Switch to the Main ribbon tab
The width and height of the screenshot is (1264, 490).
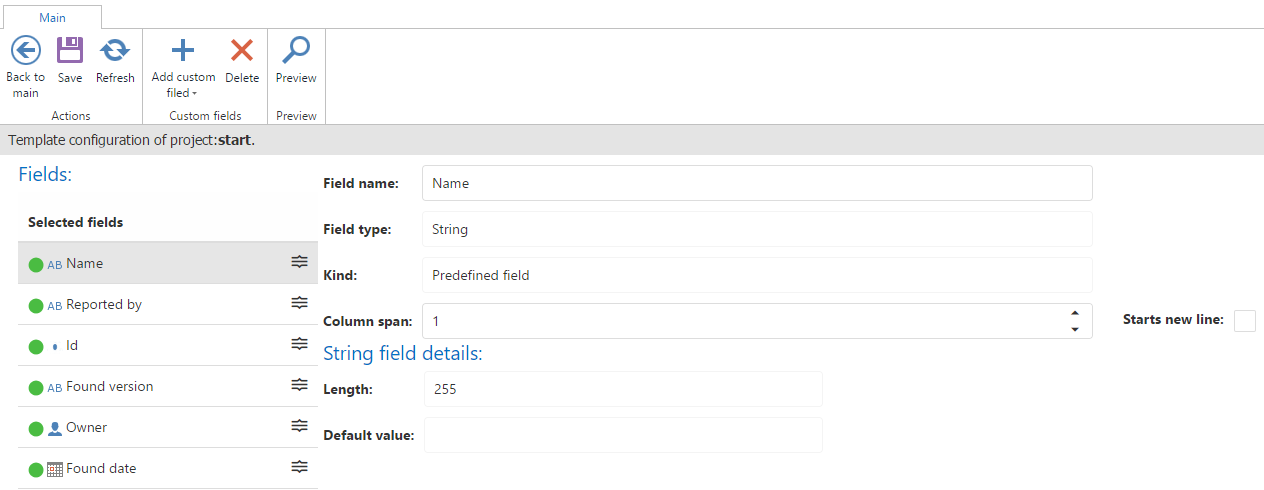click(52, 17)
